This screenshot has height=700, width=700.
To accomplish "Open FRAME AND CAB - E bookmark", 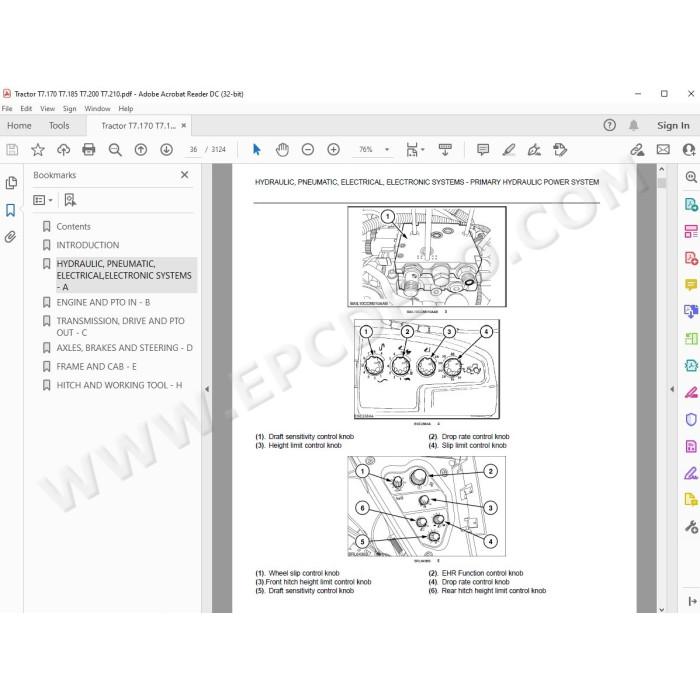I will tap(96, 367).
